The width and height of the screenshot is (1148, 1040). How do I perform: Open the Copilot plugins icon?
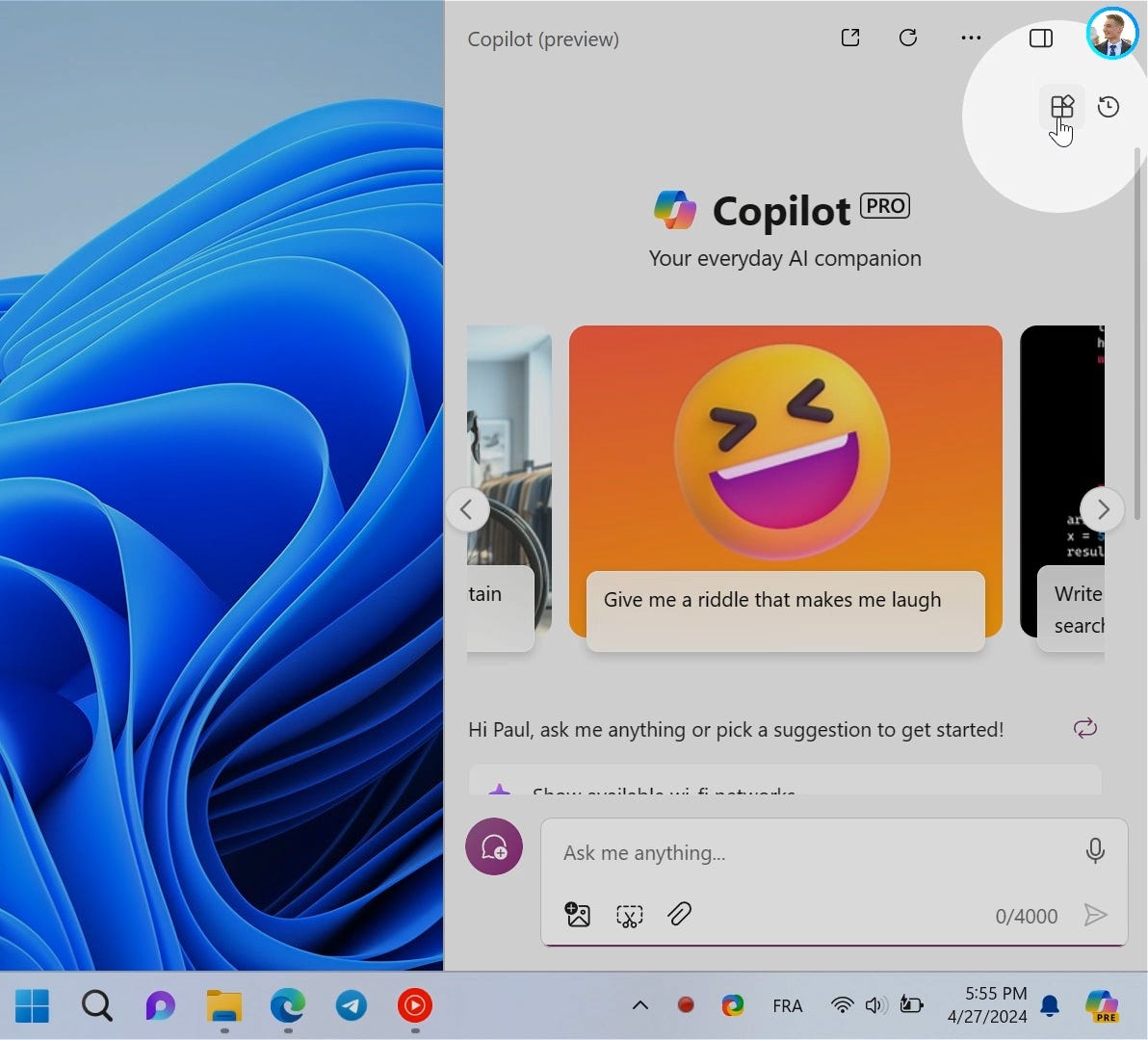tap(1061, 107)
